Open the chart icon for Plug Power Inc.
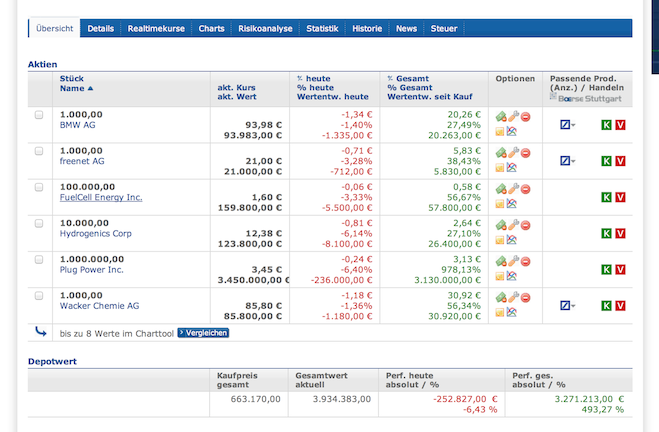Image resolution: width=659 pixels, height=432 pixels. coord(512,275)
